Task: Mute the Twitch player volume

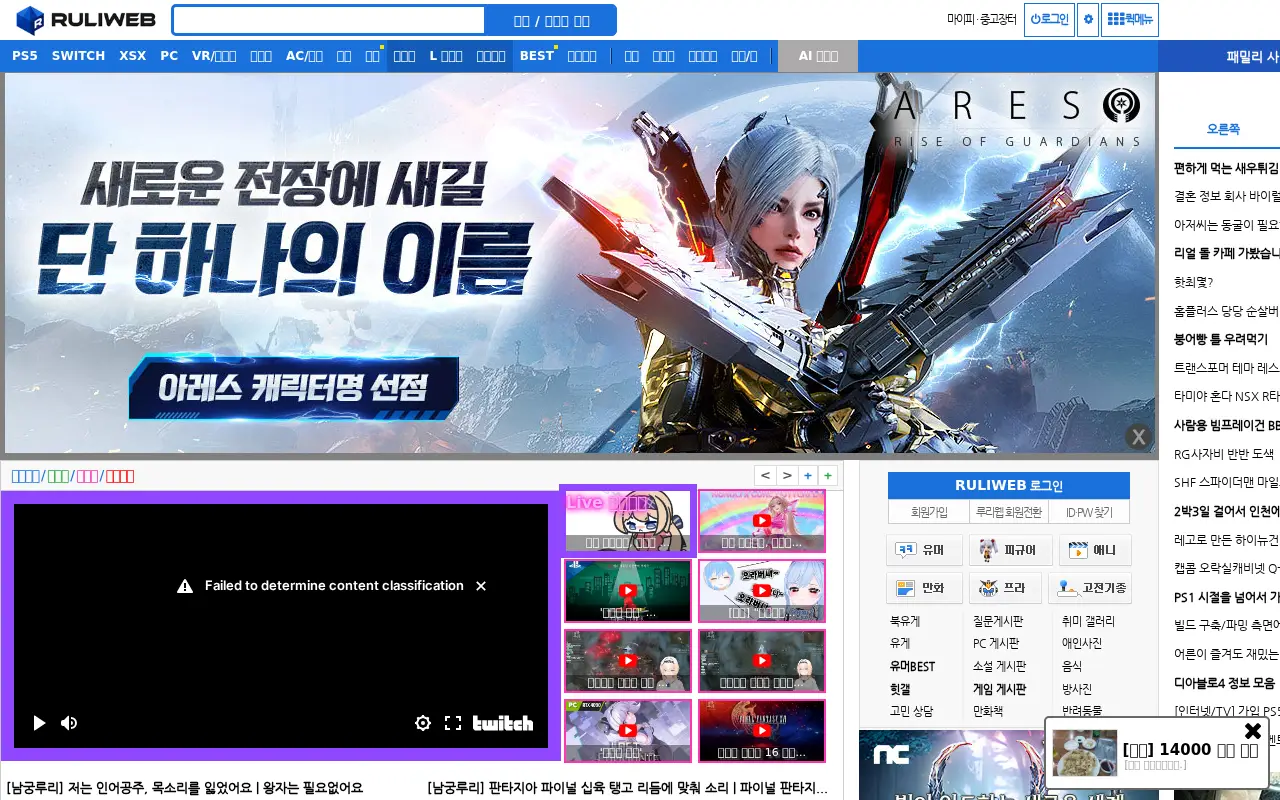Action: click(x=69, y=723)
